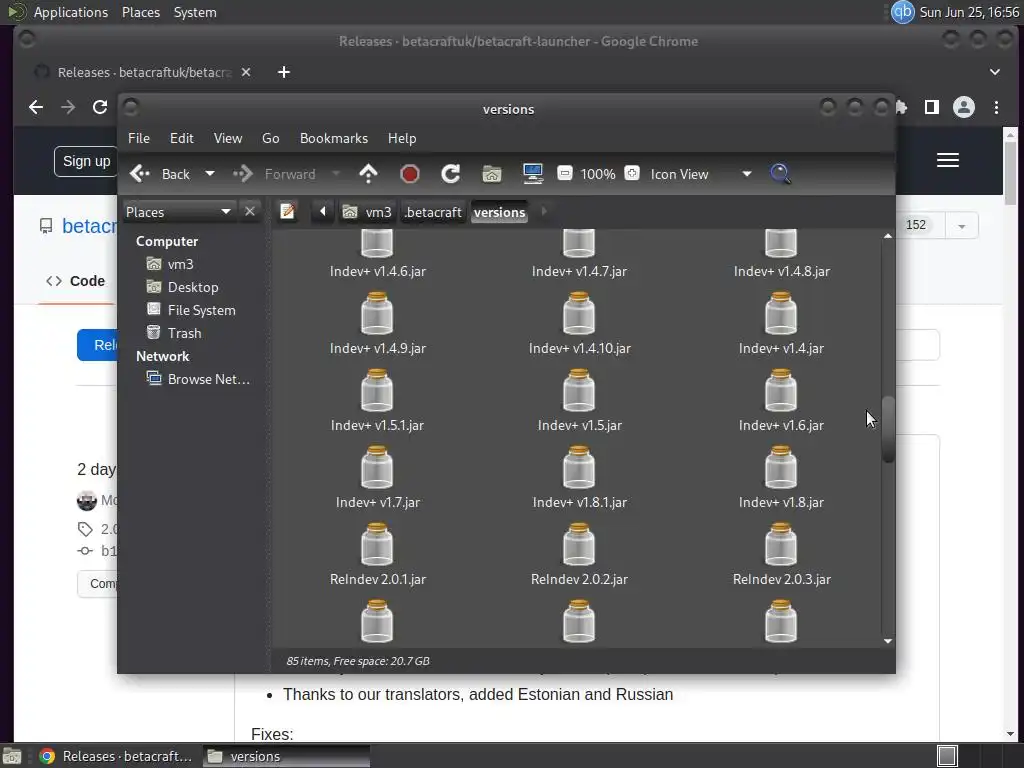Go back using the Back arrow icon

pyautogui.click(x=140, y=174)
